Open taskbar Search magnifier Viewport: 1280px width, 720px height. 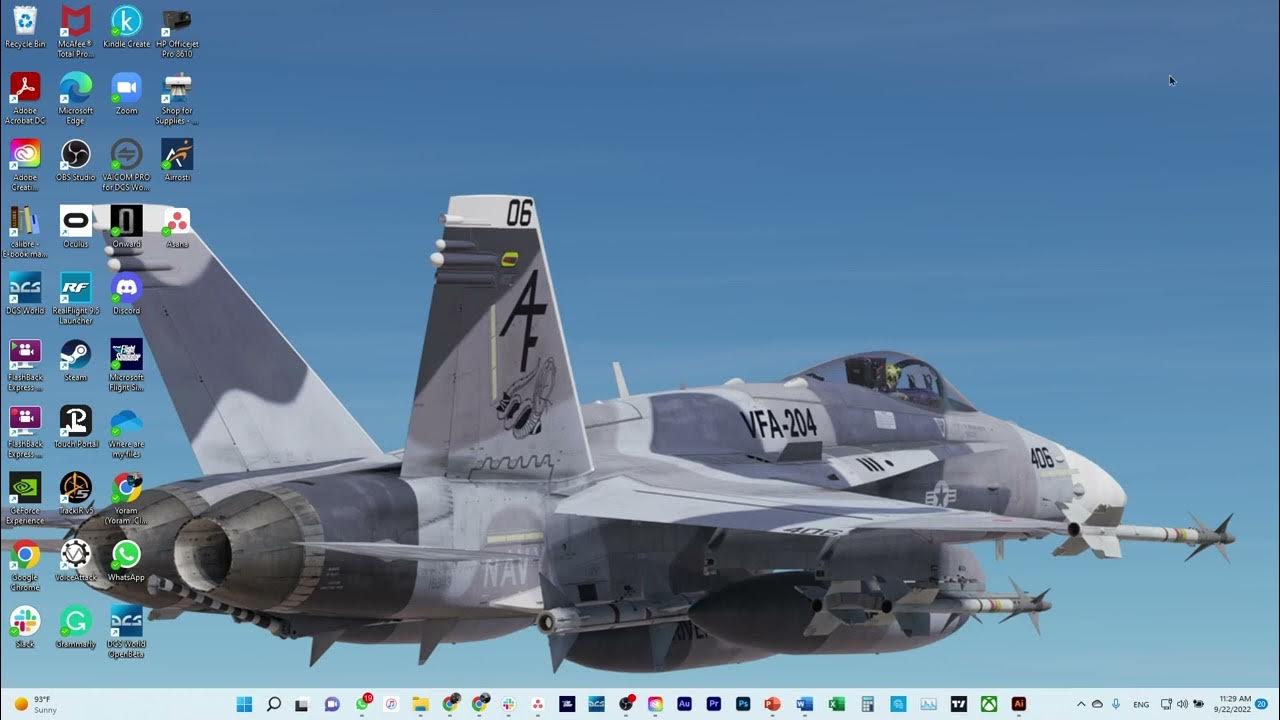(x=273, y=704)
